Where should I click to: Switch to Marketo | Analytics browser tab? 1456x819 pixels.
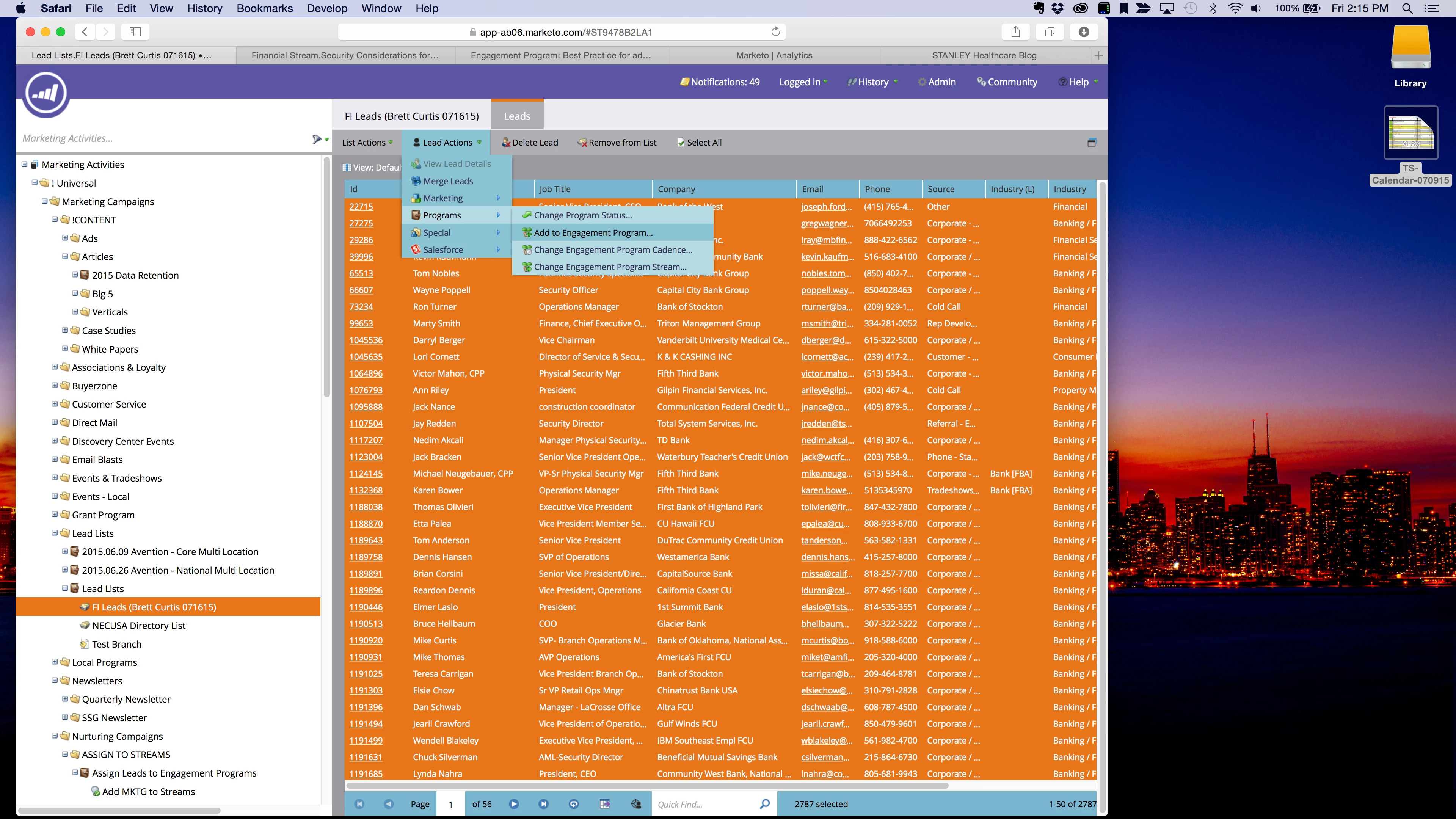pyautogui.click(x=774, y=55)
